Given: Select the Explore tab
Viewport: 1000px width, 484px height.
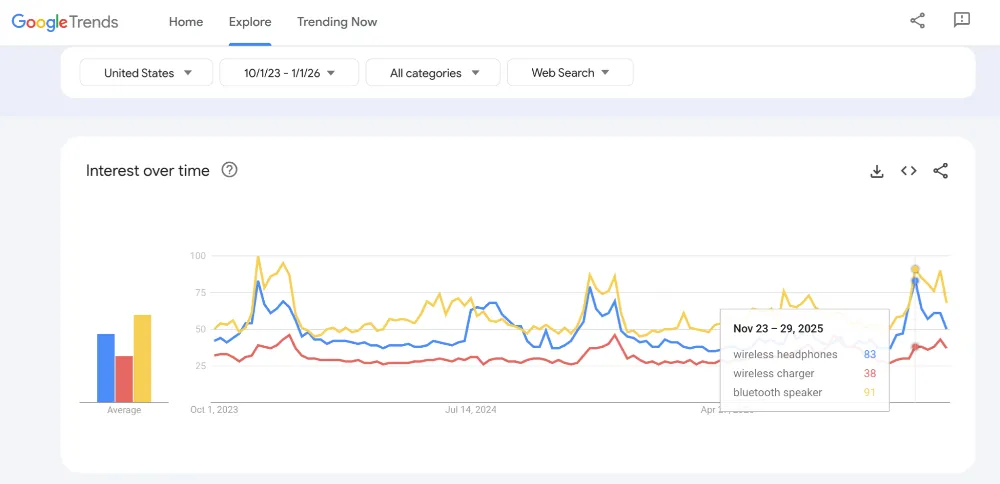Looking at the screenshot, I should 250,22.
